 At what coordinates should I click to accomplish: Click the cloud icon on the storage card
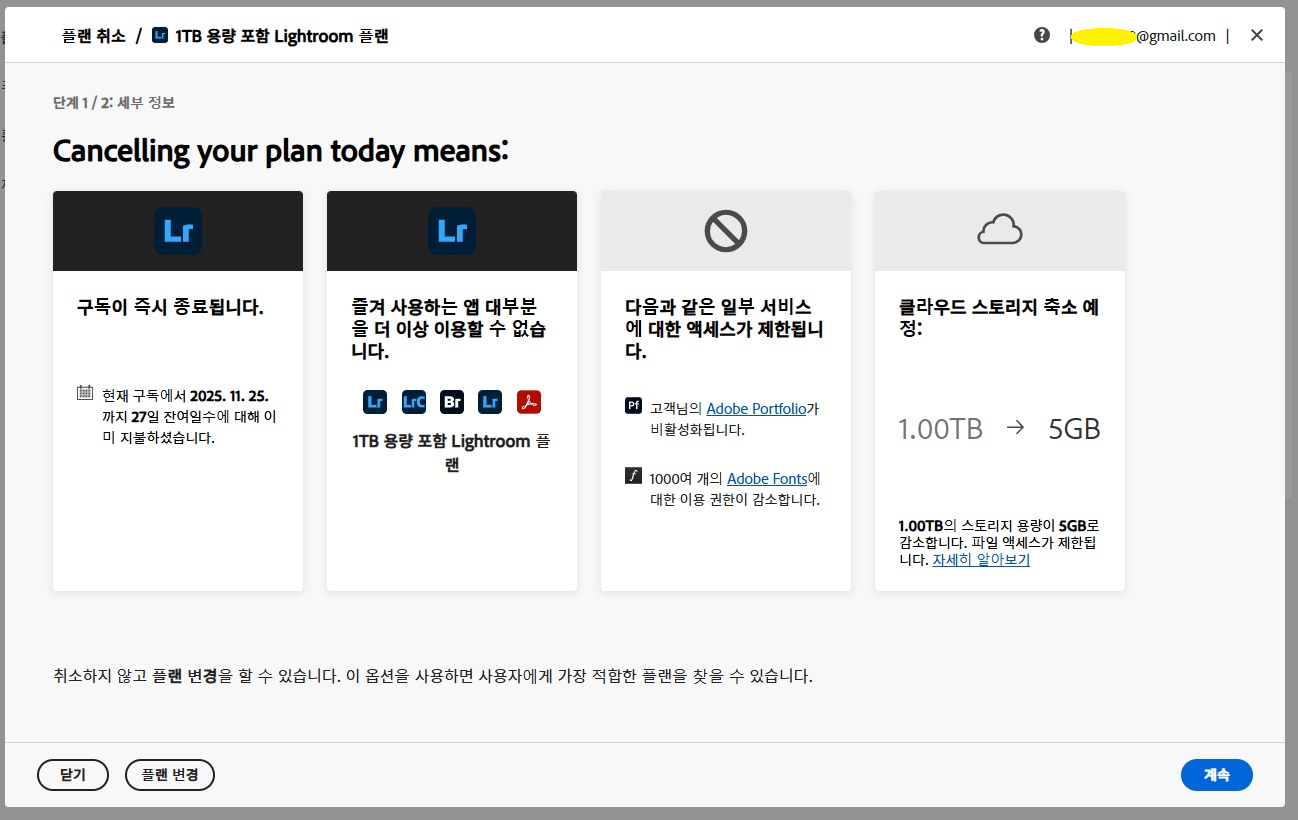1000,231
